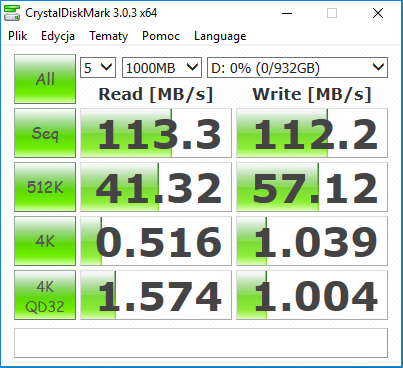The width and height of the screenshot is (403, 368).
Task: Click the CrystalDiskMark app icon in title bar
Action: pyautogui.click(x=12, y=13)
